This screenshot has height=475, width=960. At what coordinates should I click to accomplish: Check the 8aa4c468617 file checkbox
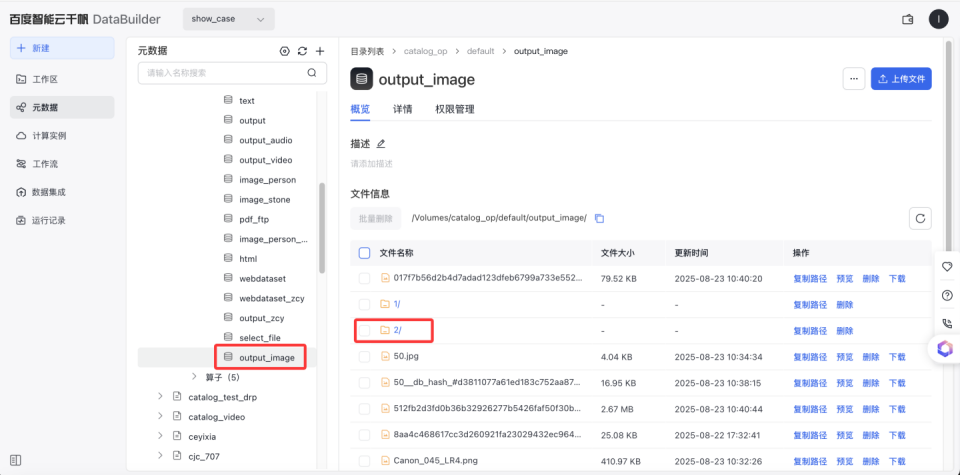point(364,435)
